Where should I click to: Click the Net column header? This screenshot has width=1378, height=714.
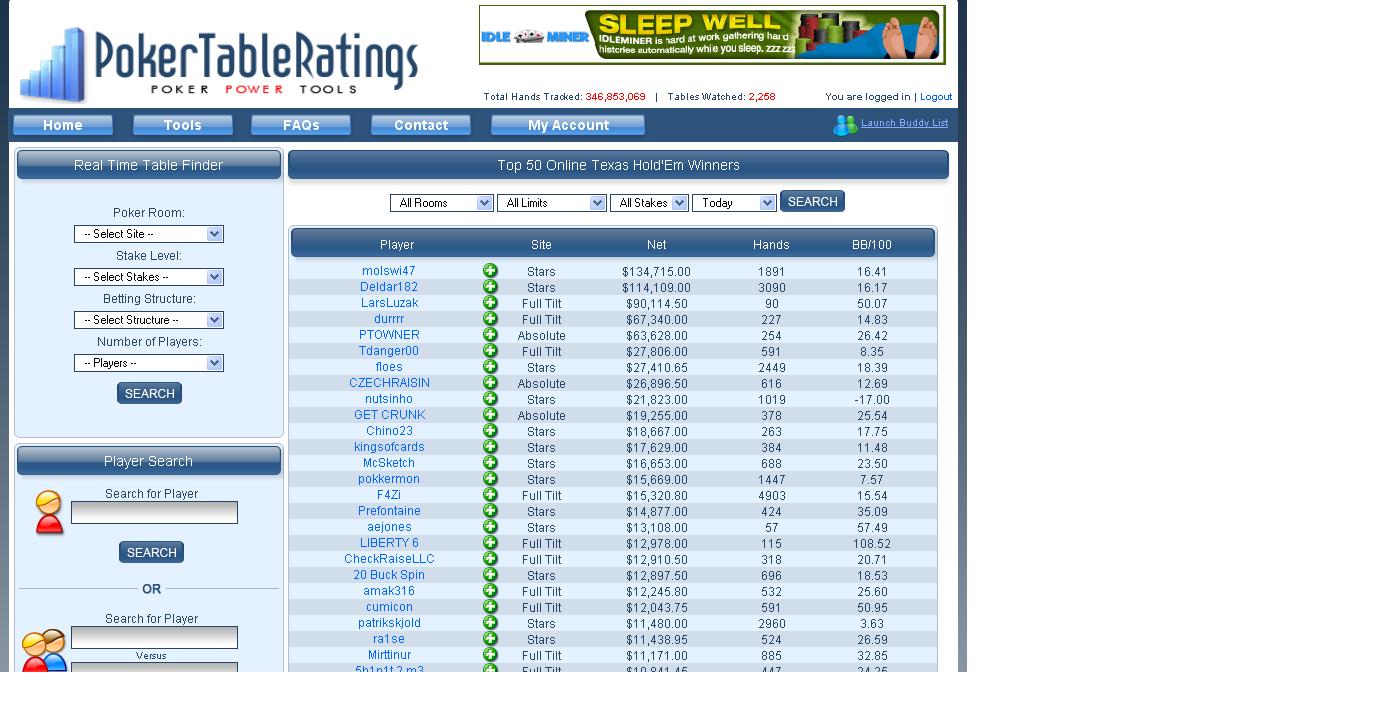coord(656,244)
